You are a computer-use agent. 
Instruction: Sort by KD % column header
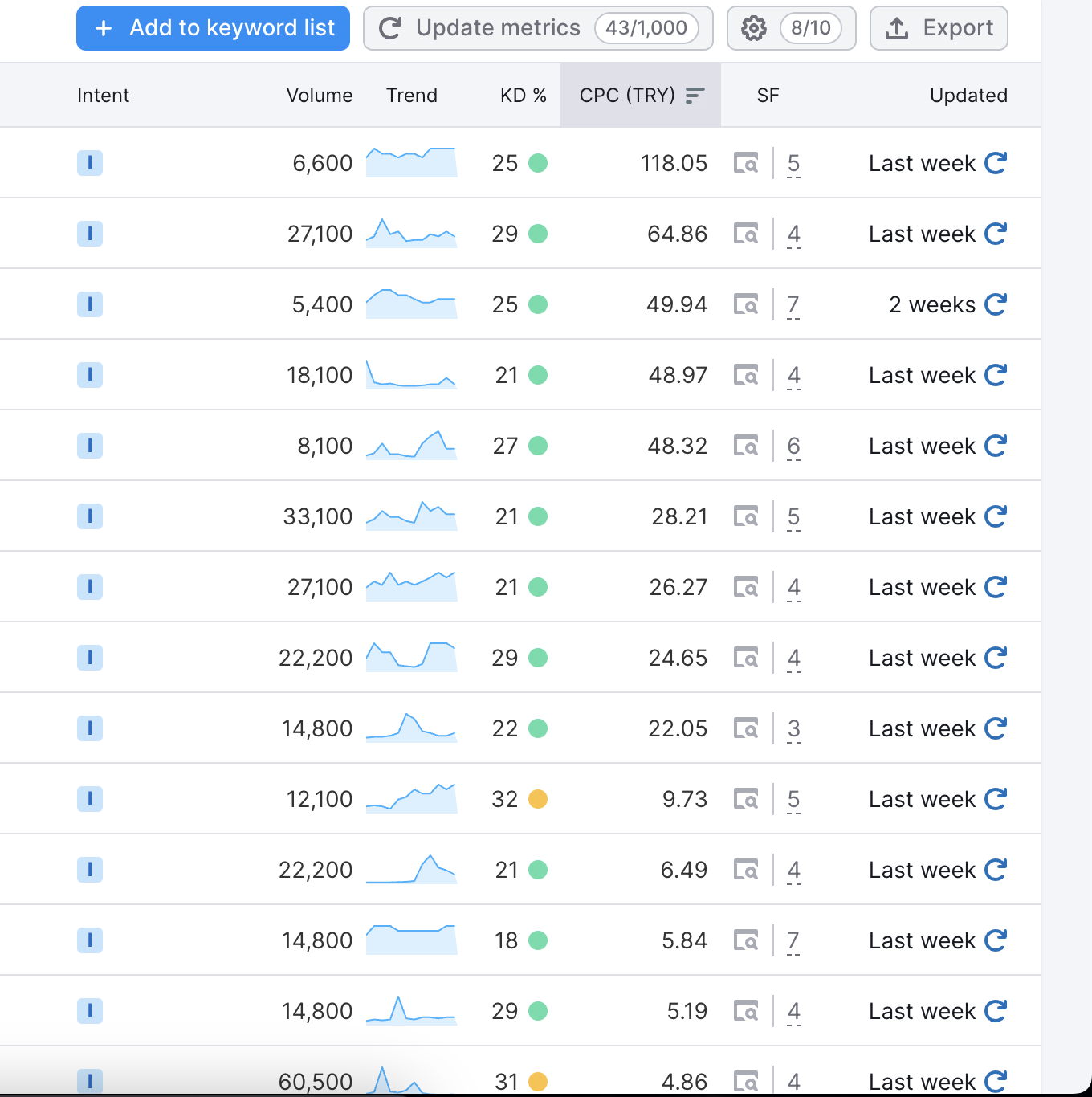point(524,96)
